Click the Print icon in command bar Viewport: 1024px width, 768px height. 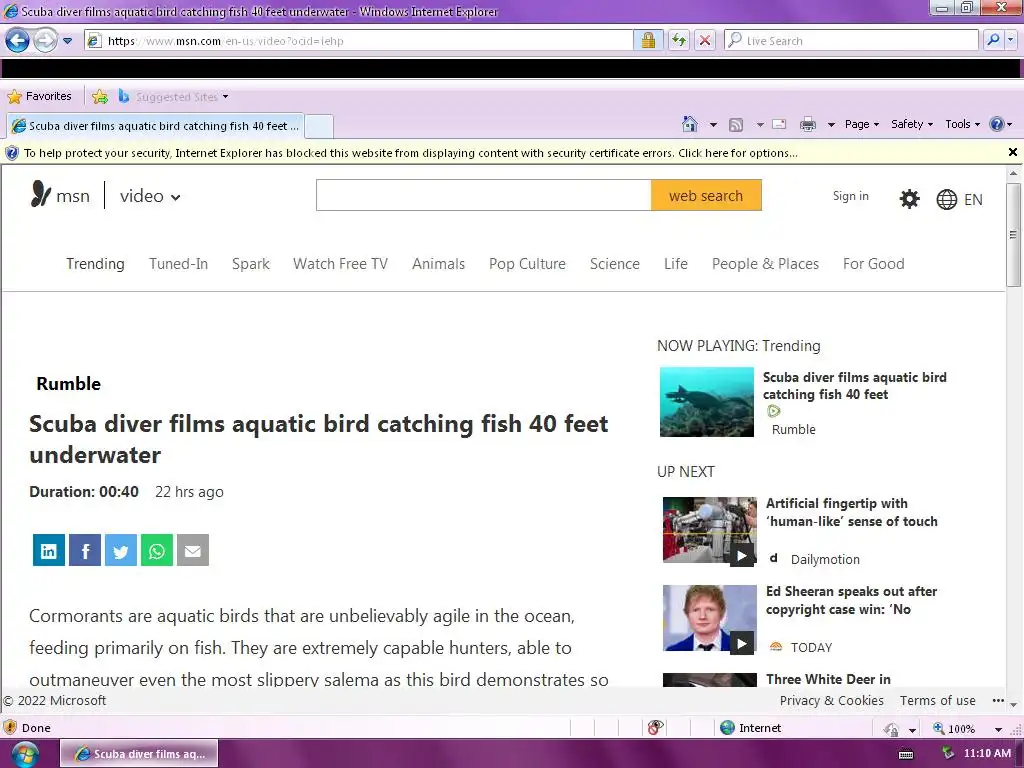[808, 124]
